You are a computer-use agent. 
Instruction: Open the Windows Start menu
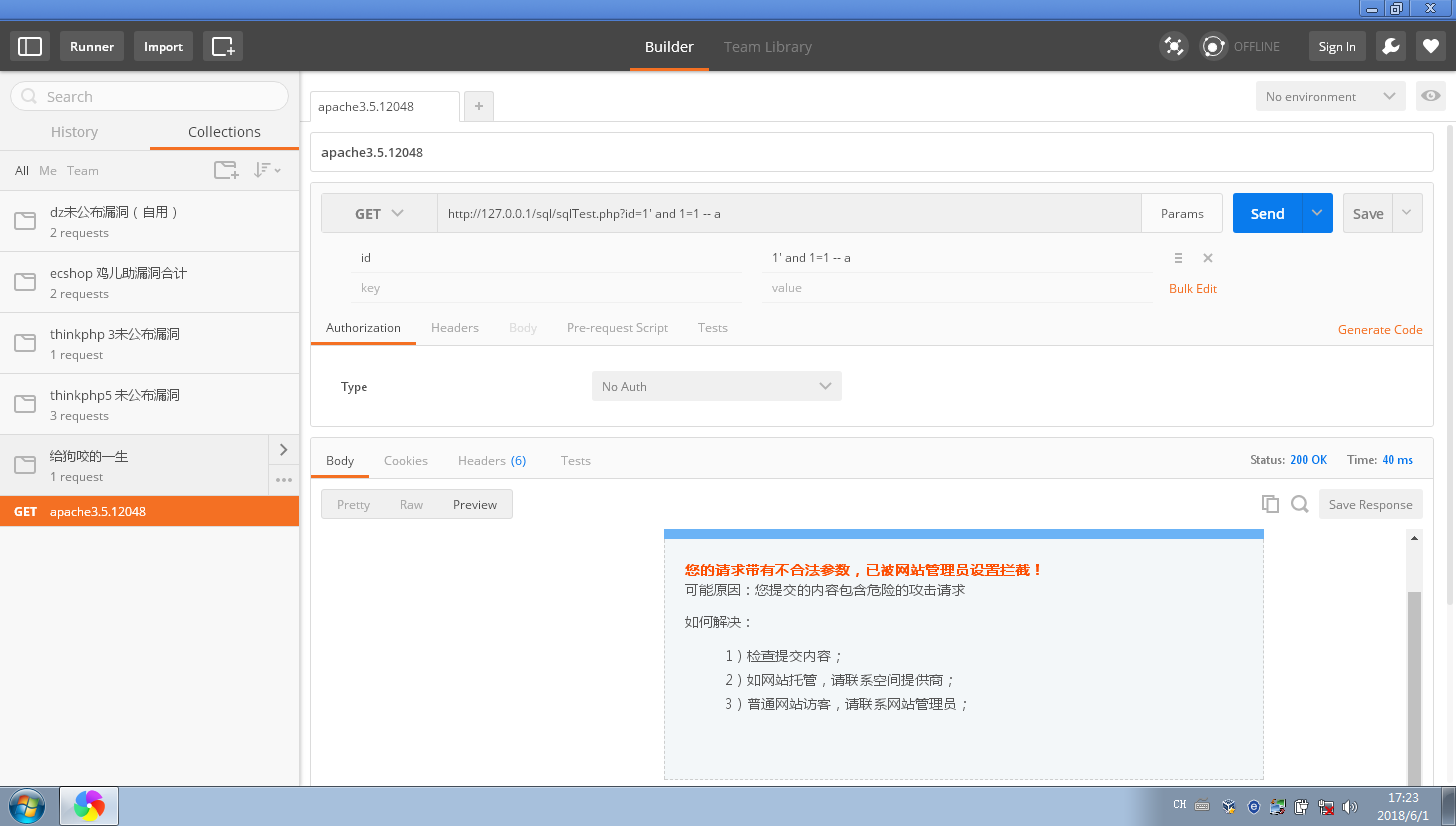tap(25, 806)
